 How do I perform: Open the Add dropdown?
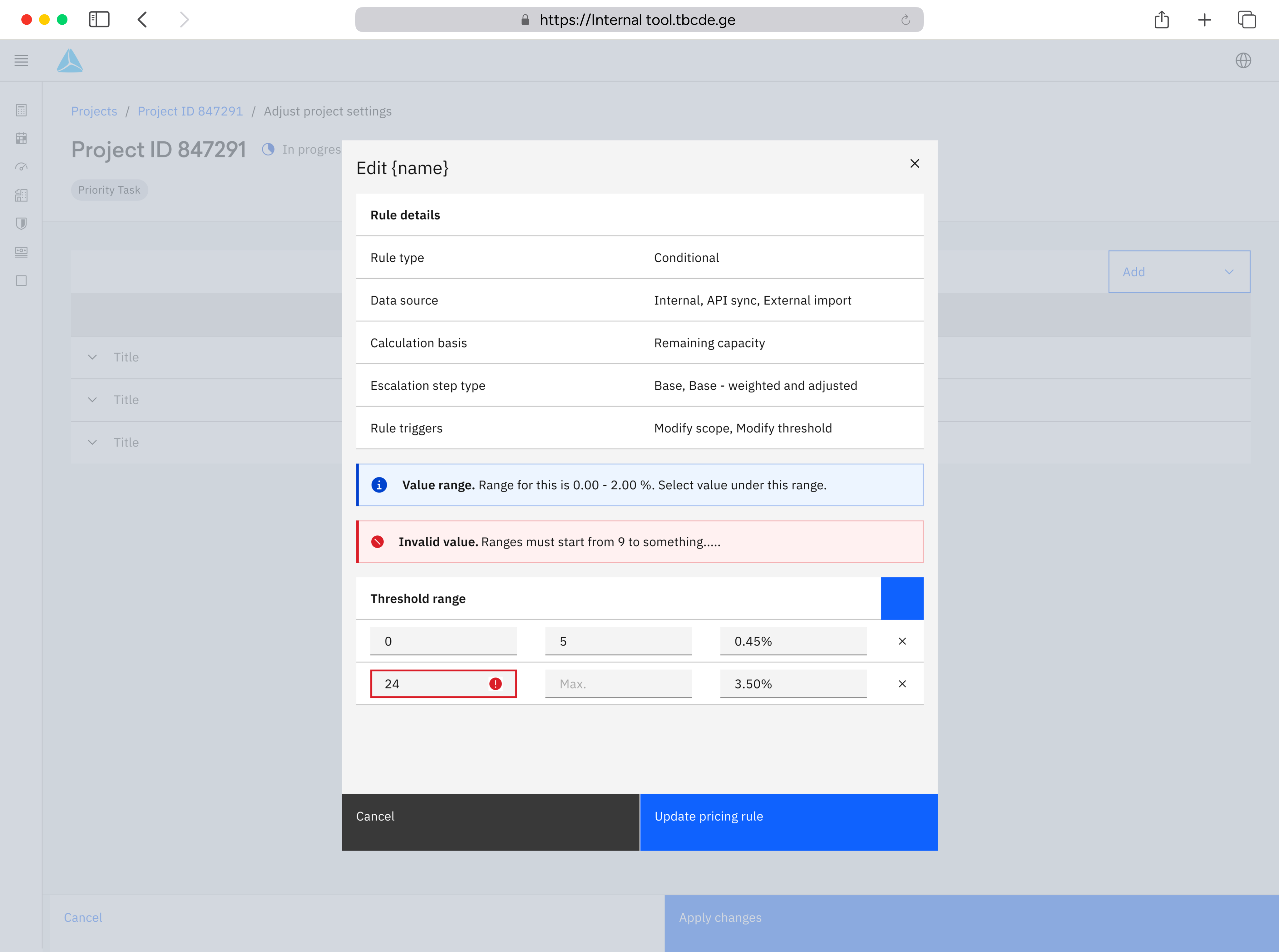pos(1179,272)
